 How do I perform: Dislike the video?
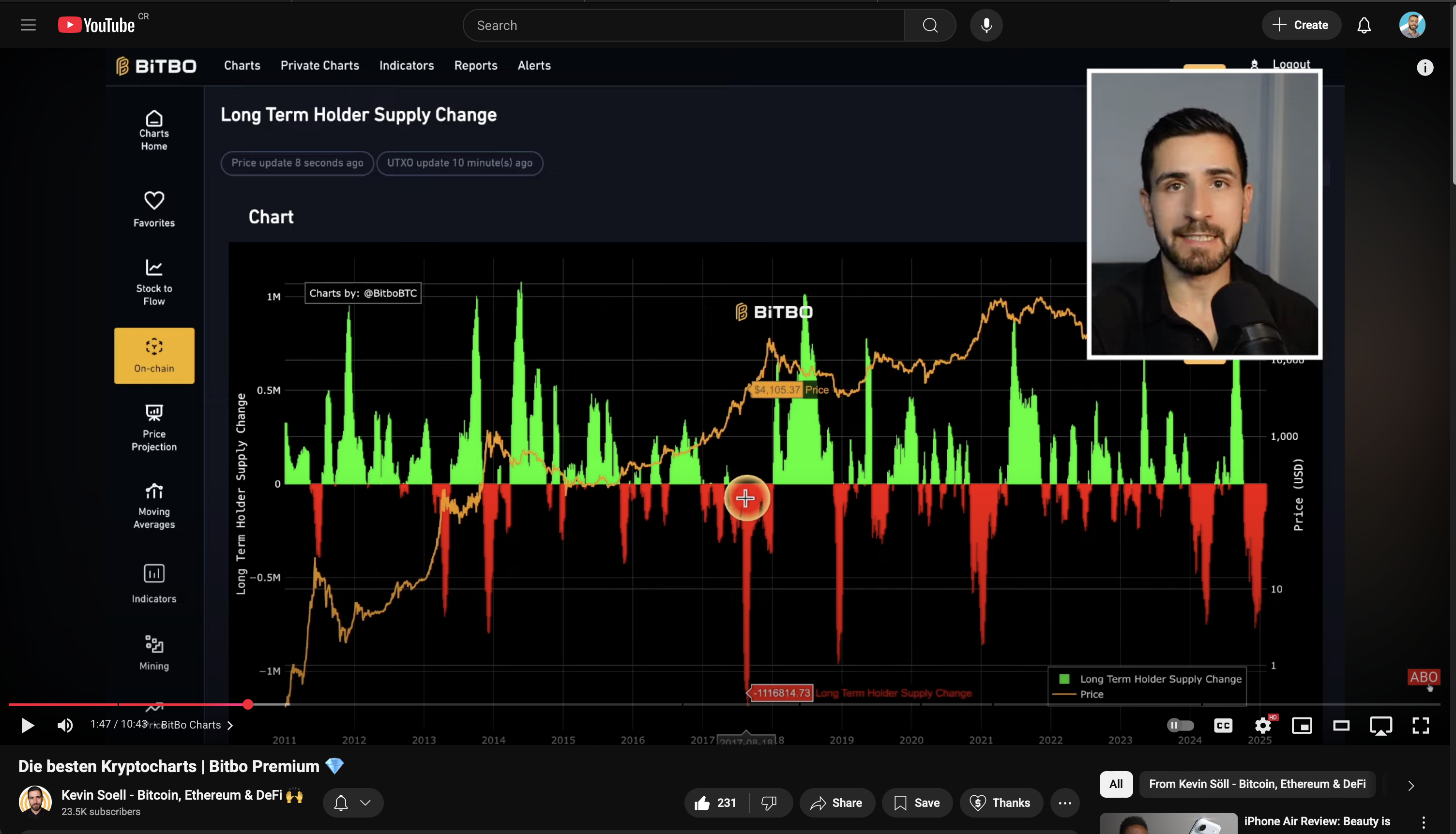click(x=769, y=803)
